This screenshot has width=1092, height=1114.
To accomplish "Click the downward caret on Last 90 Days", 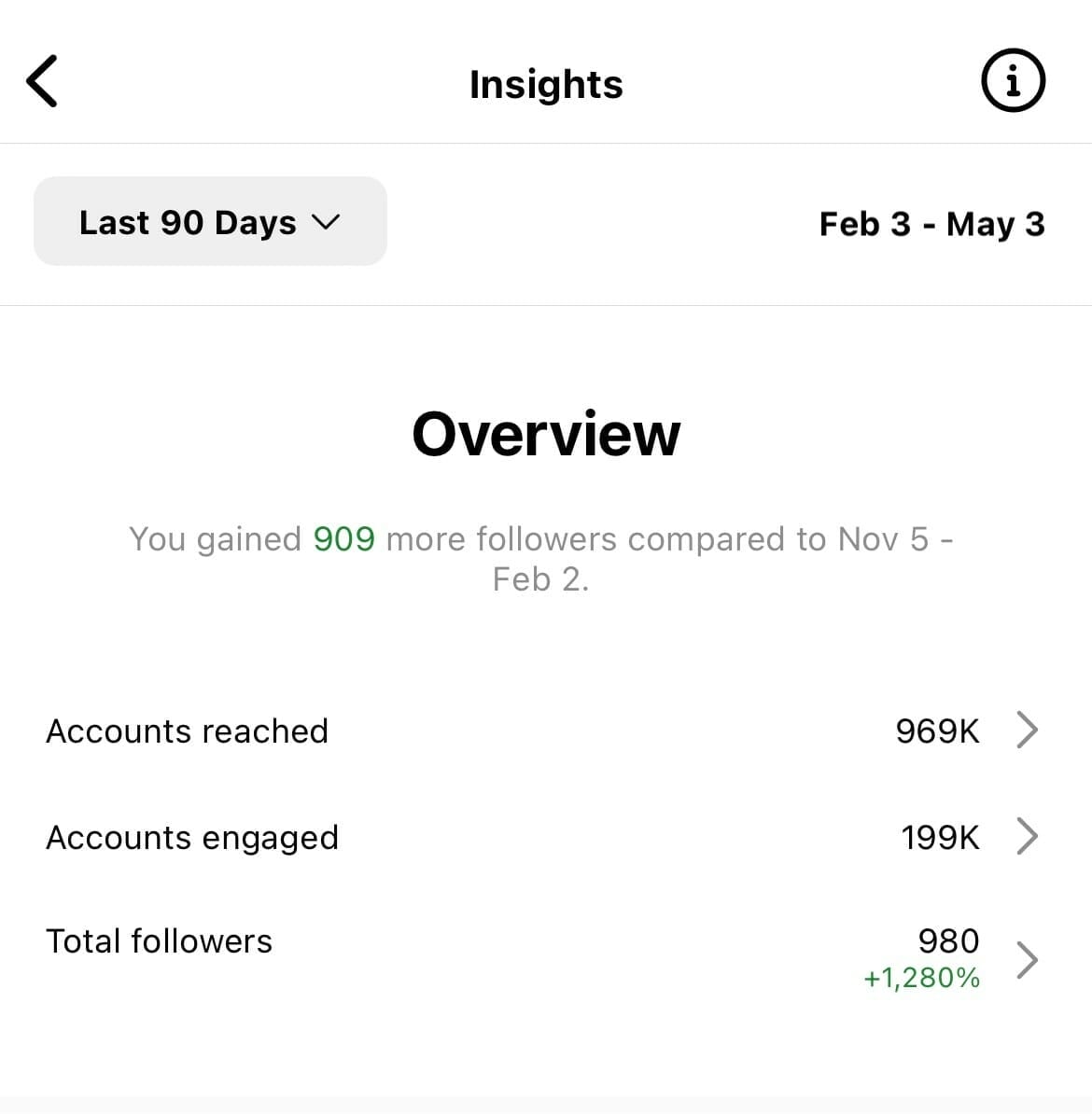I will (326, 222).
